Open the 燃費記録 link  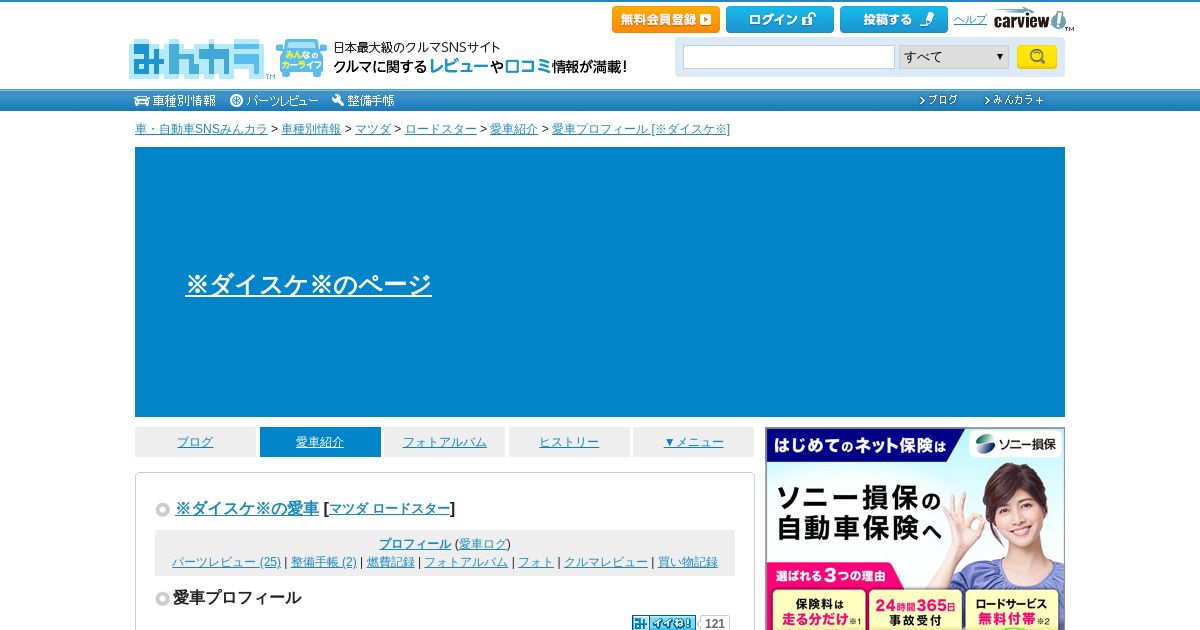pyautogui.click(x=391, y=562)
